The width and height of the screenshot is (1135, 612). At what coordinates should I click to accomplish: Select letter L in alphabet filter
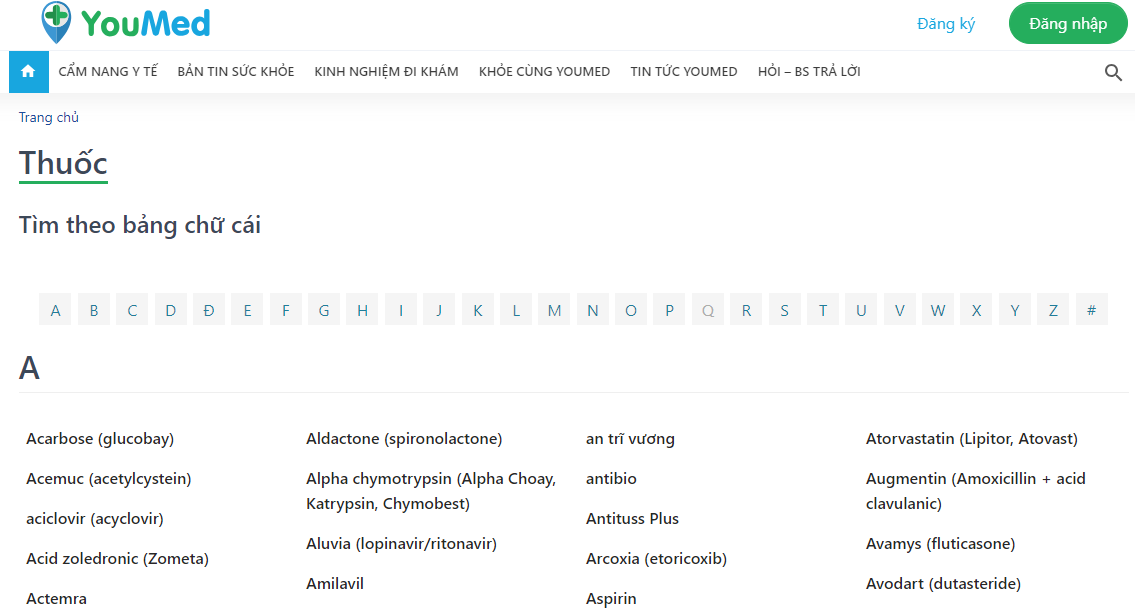[515, 310]
